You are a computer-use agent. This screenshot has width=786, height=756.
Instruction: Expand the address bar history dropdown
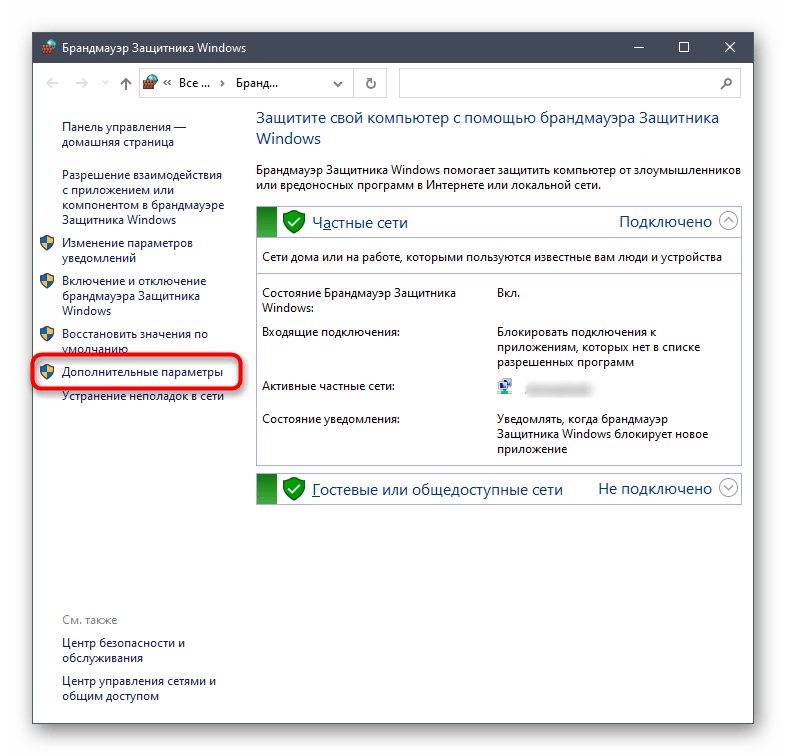click(x=338, y=84)
